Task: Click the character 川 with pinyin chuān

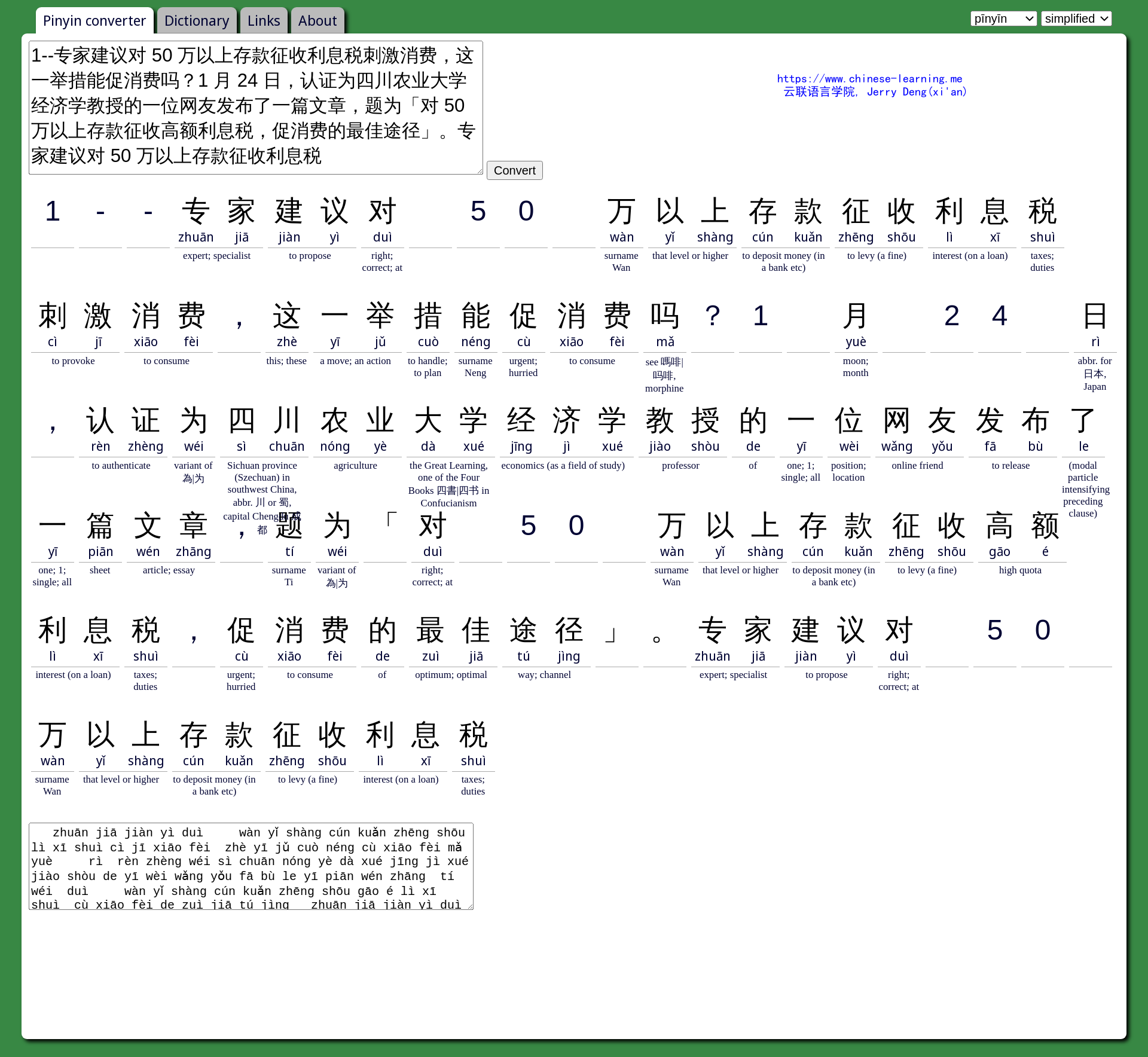Action: click(x=286, y=421)
